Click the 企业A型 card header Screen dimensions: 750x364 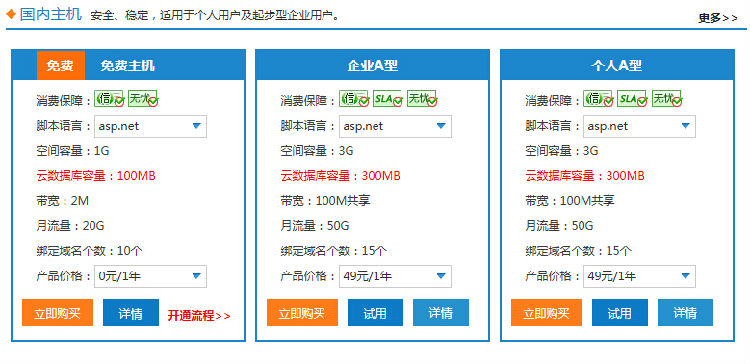coord(372,65)
